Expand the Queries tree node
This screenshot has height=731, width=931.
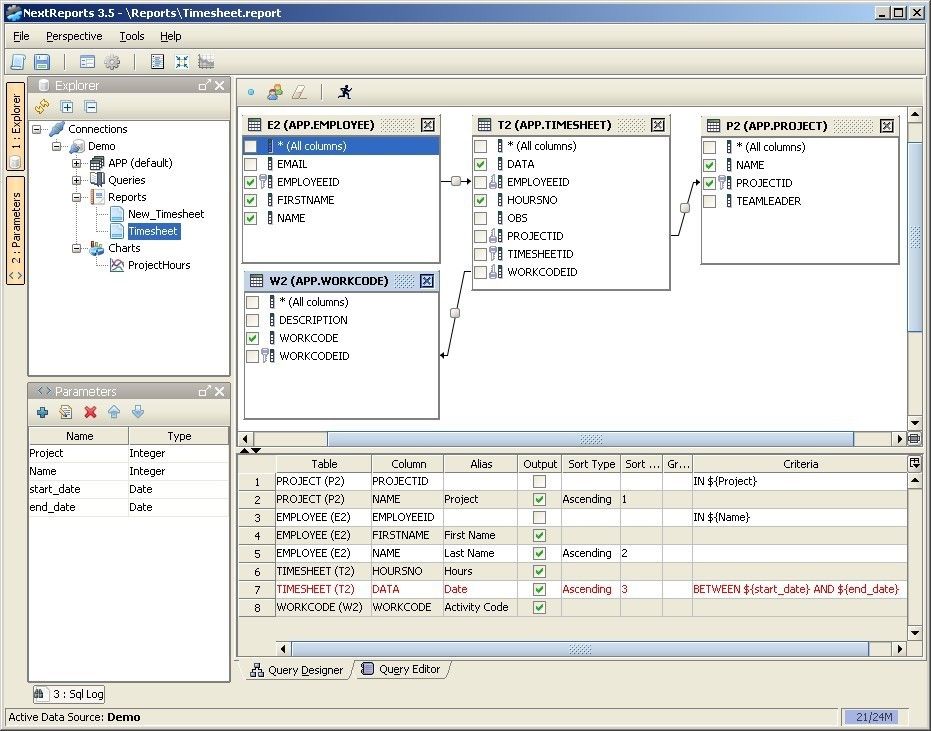pos(77,180)
